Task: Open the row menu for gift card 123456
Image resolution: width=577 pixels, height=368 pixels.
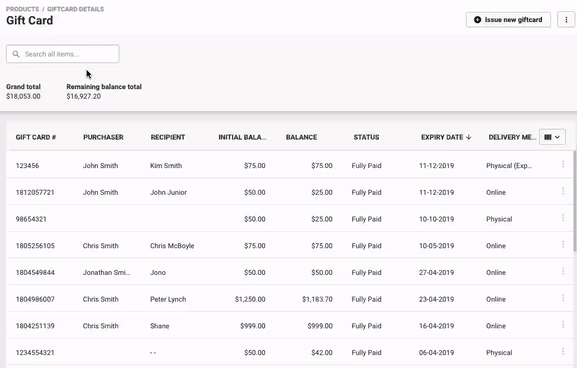Action: tap(563, 164)
